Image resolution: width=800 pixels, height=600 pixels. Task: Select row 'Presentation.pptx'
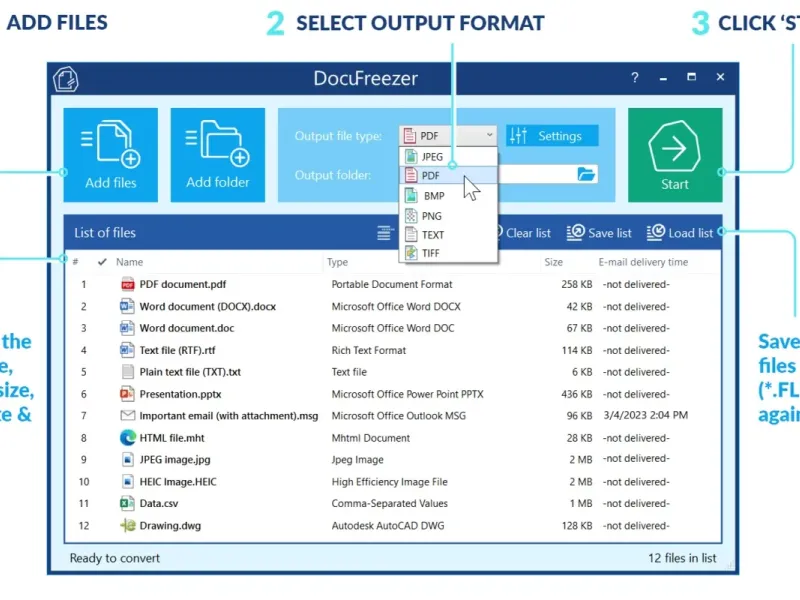pyautogui.click(x=393, y=394)
